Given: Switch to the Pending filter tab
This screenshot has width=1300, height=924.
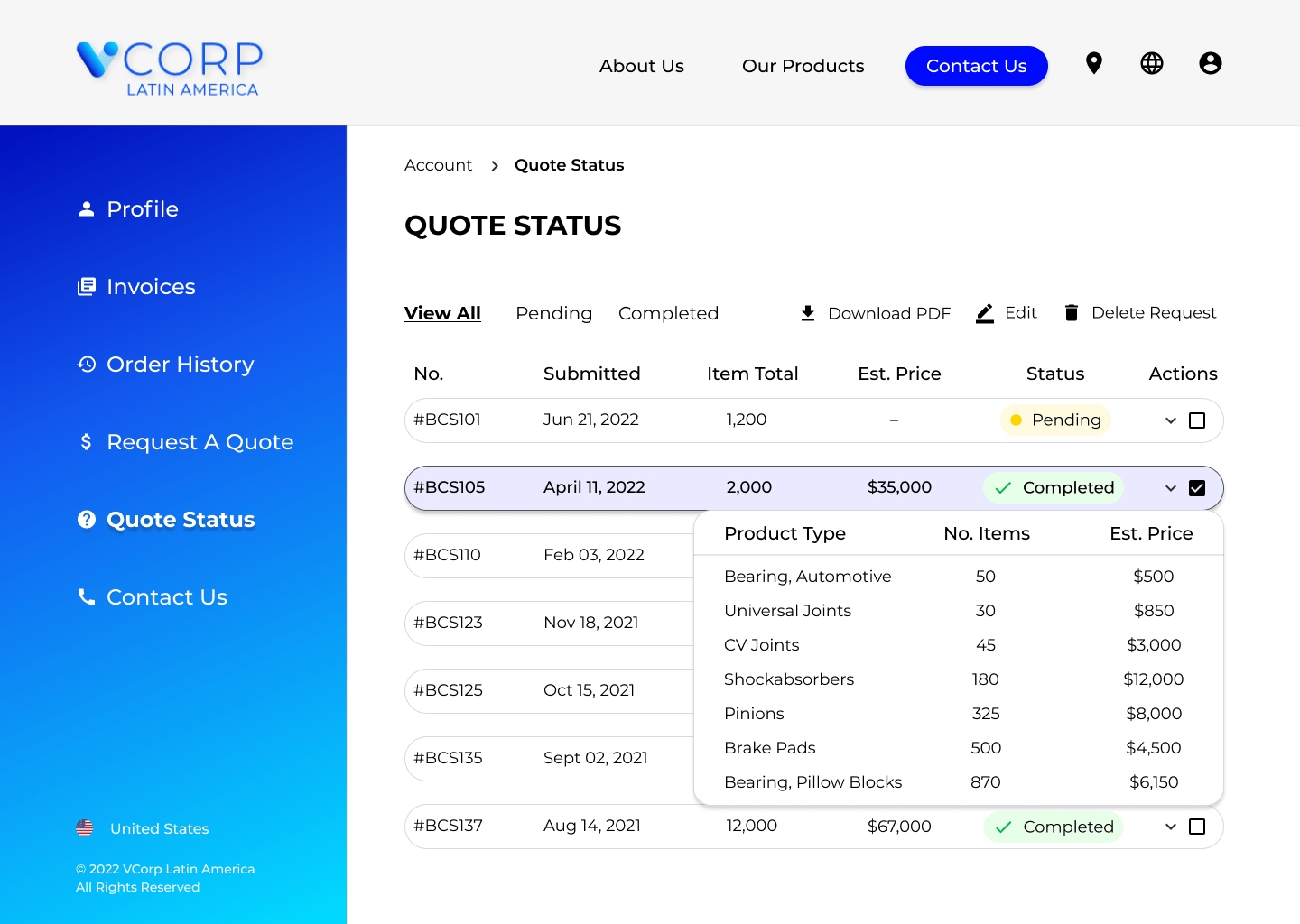Looking at the screenshot, I should click(553, 313).
